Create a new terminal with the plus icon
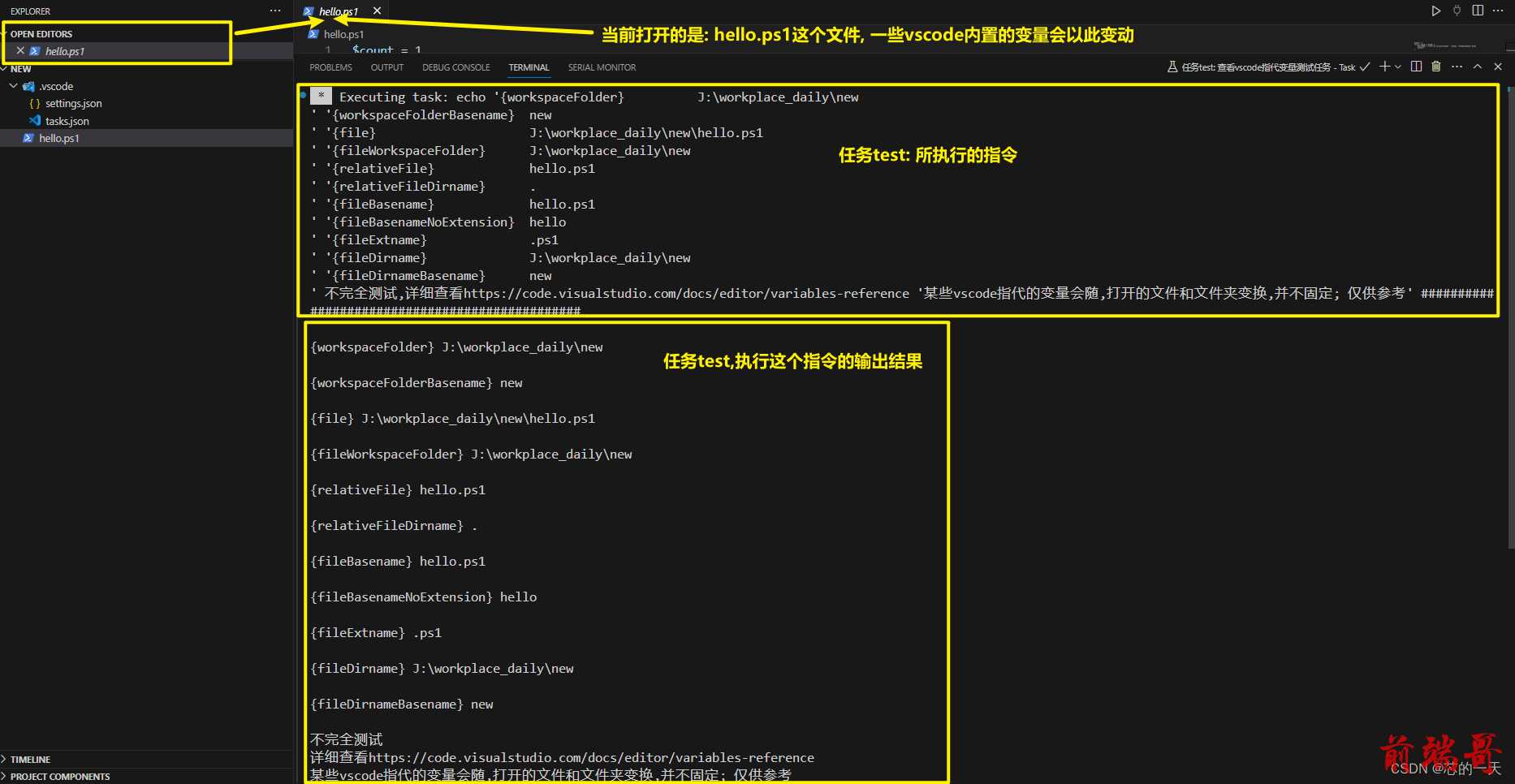1515x784 pixels. pos(1384,67)
